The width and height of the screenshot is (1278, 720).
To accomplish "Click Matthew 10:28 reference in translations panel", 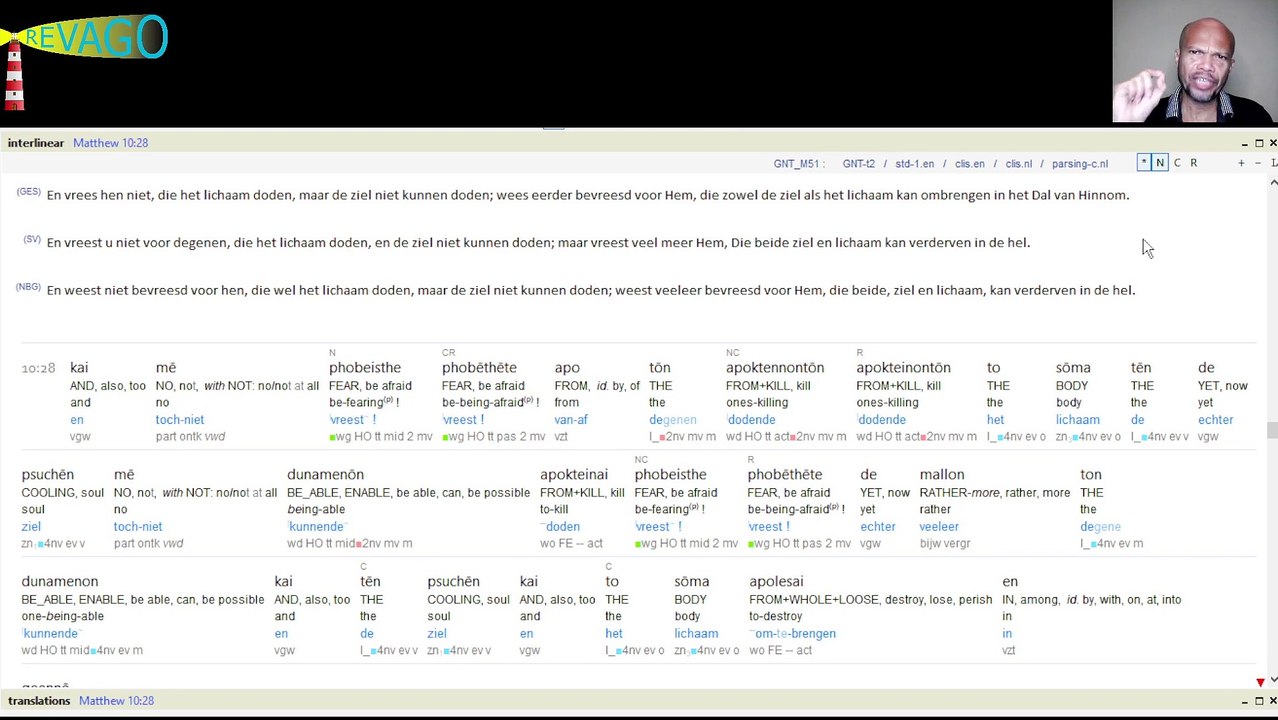I will click(x=116, y=701).
